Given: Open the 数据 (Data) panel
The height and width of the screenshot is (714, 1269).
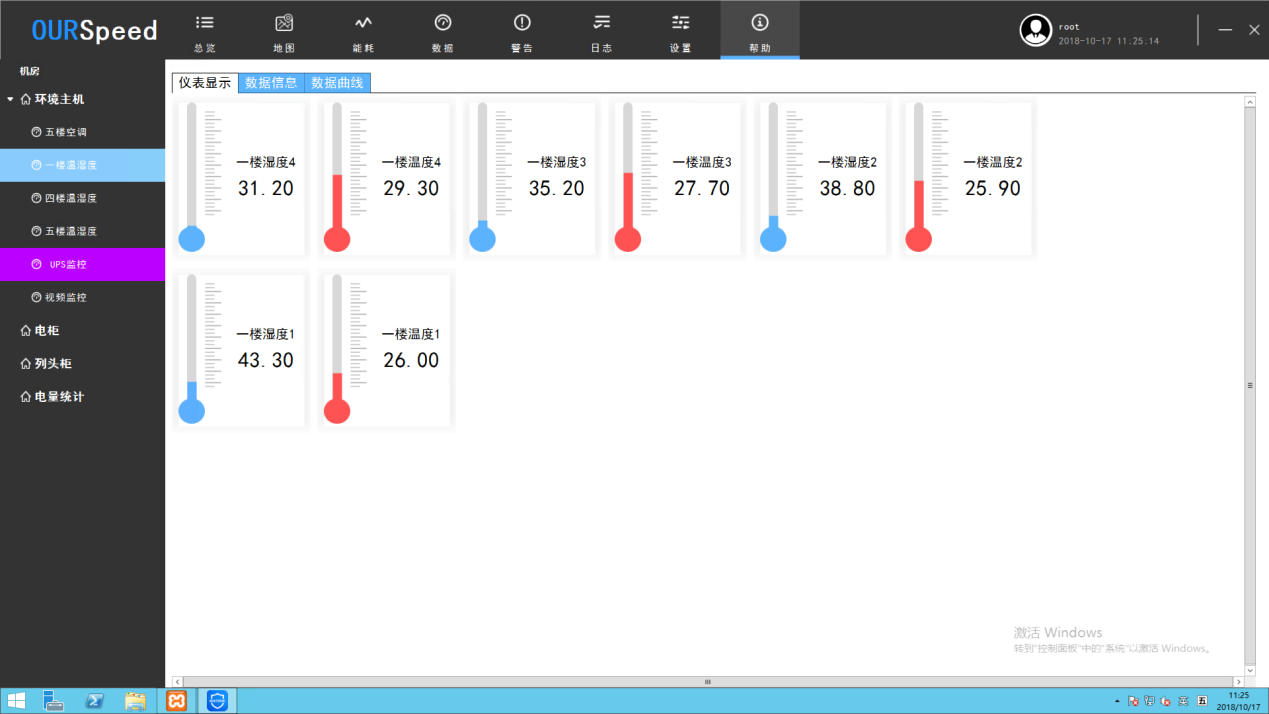Looking at the screenshot, I should [x=442, y=30].
